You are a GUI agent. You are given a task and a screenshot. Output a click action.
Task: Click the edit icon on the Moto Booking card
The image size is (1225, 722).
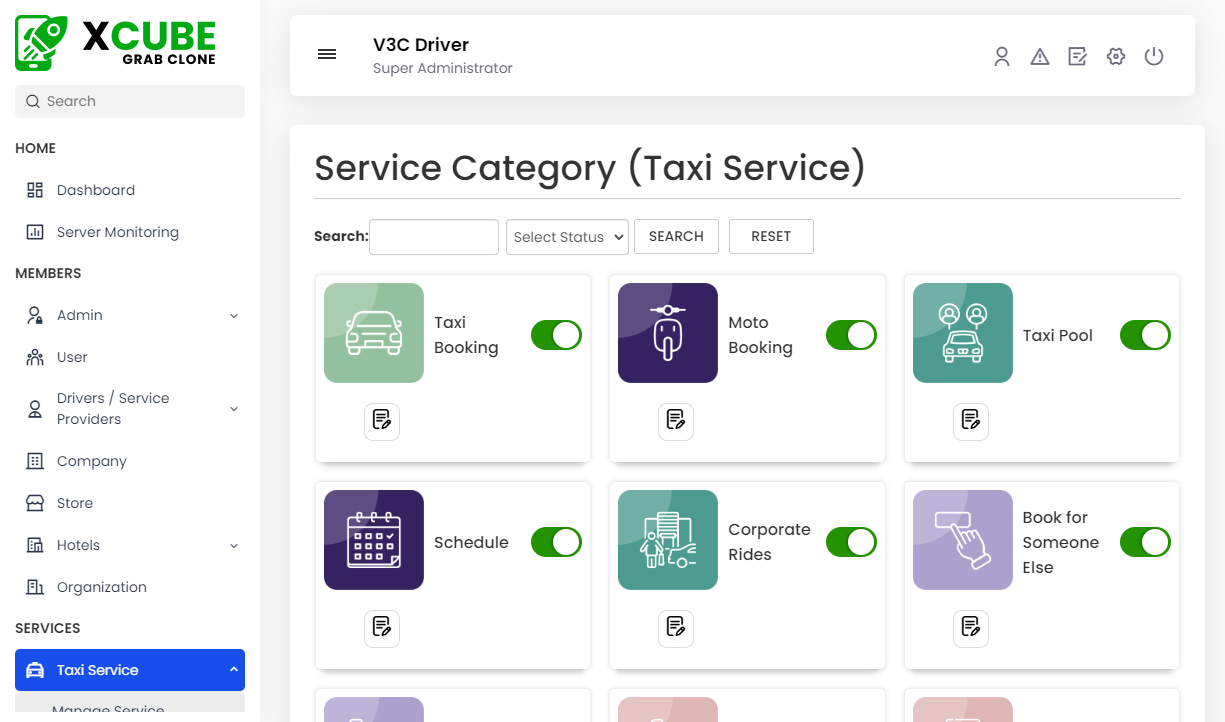[676, 421]
